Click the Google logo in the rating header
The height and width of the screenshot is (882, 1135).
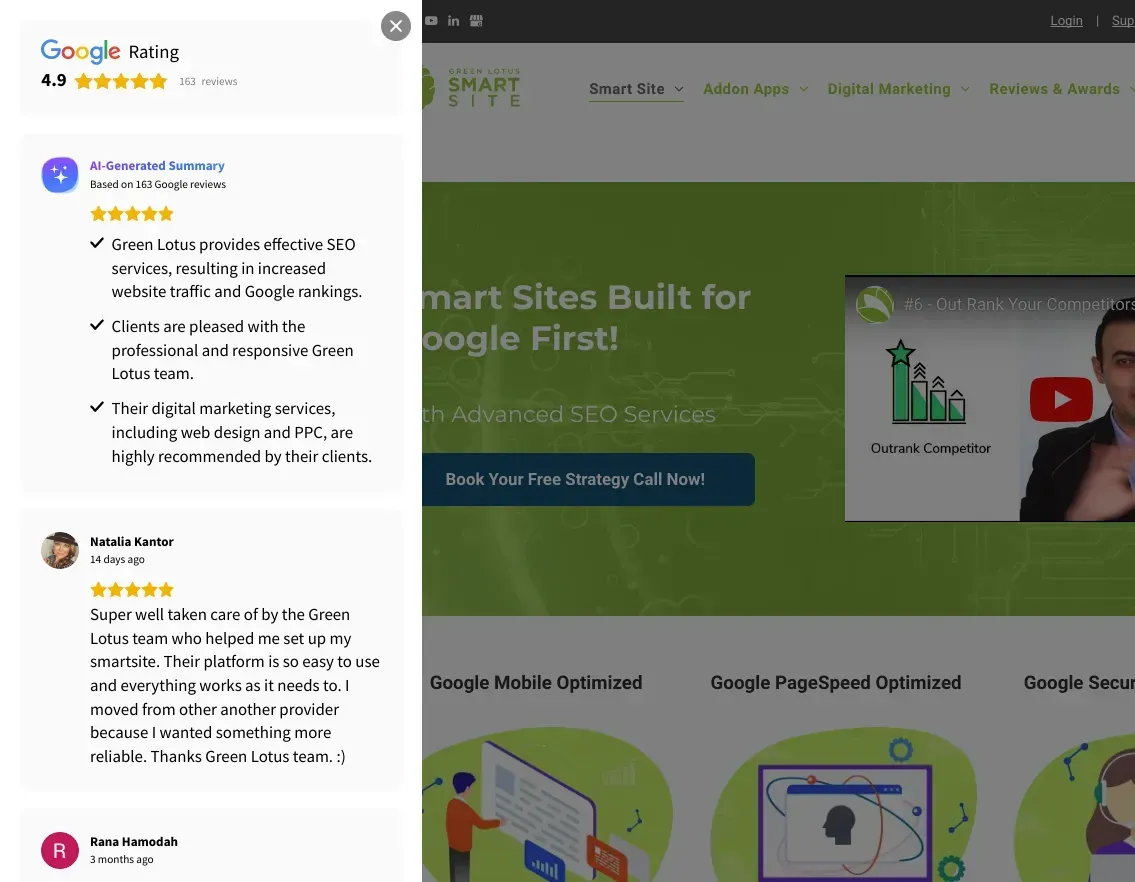click(x=80, y=51)
